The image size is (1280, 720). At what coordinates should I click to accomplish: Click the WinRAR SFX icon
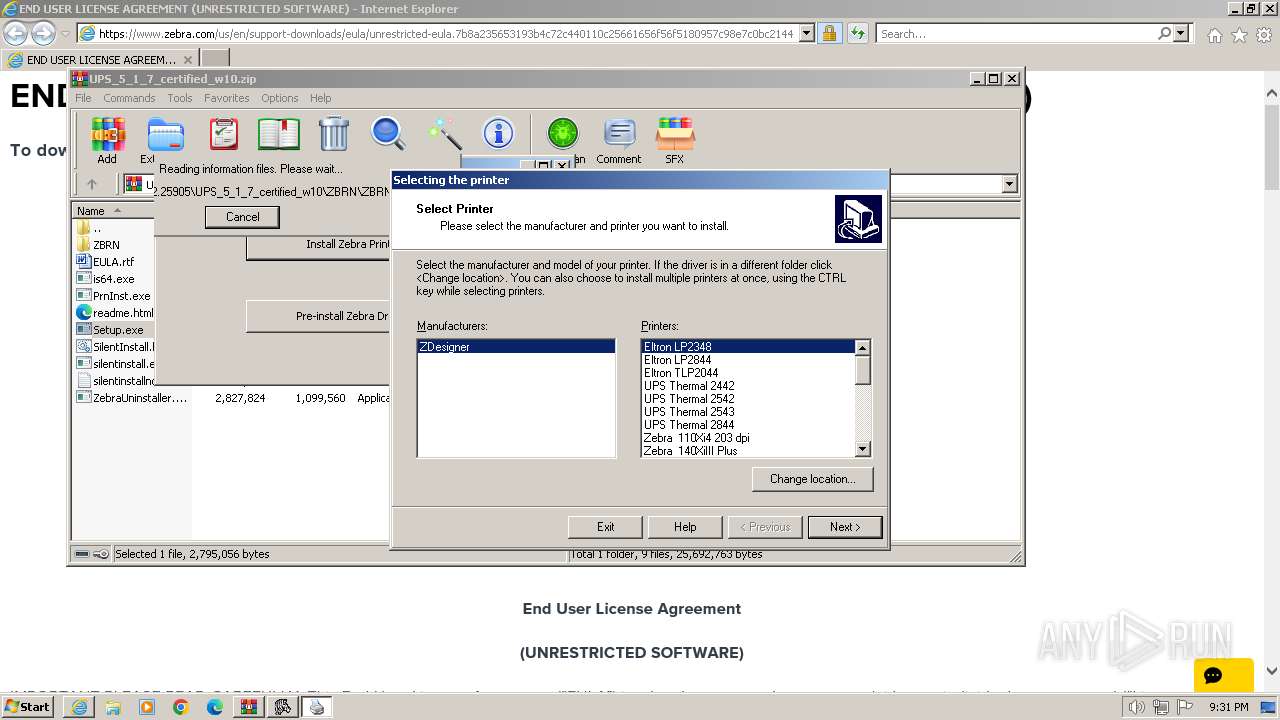click(675, 133)
